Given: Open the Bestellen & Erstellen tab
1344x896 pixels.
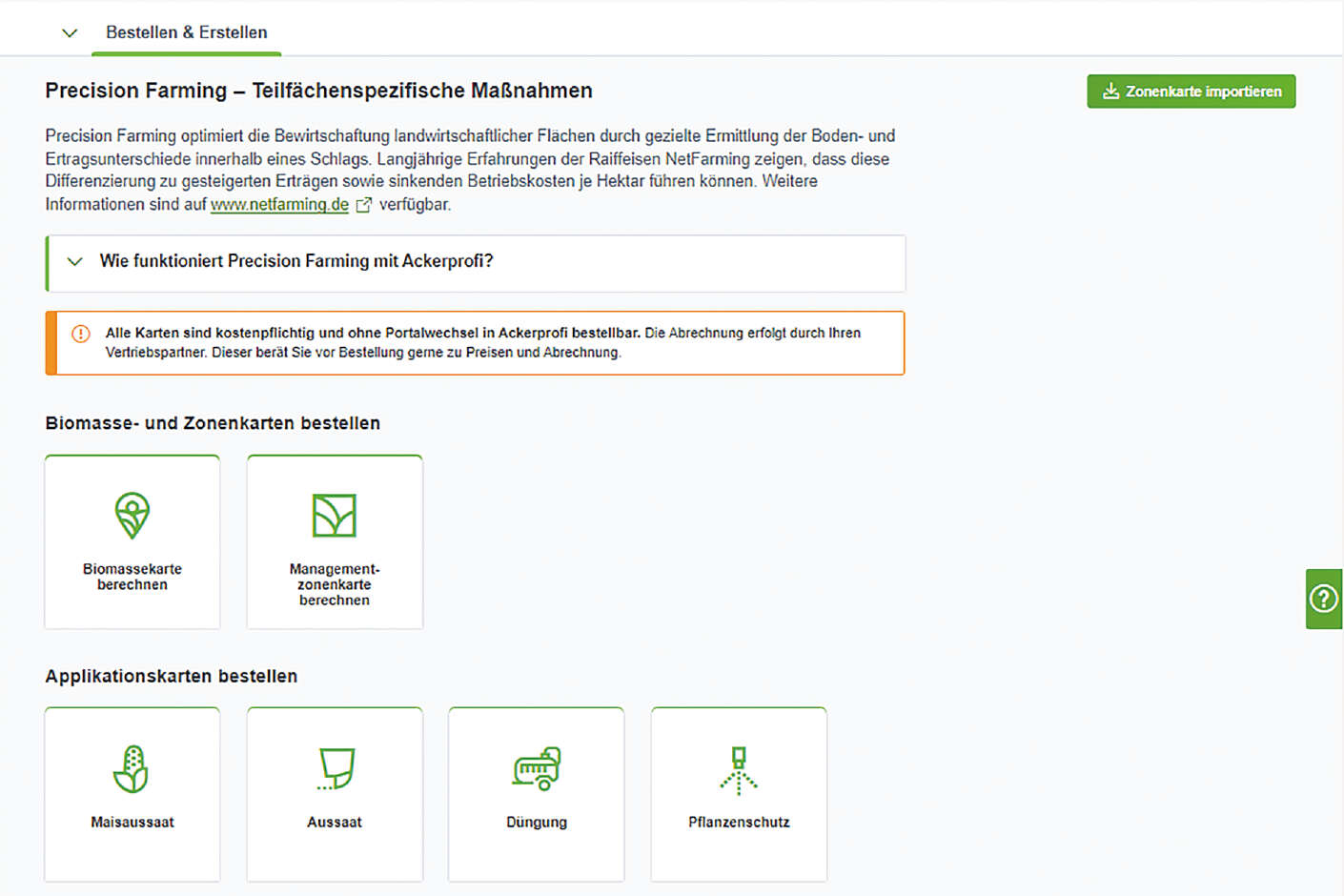Looking at the screenshot, I should (x=187, y=32).
